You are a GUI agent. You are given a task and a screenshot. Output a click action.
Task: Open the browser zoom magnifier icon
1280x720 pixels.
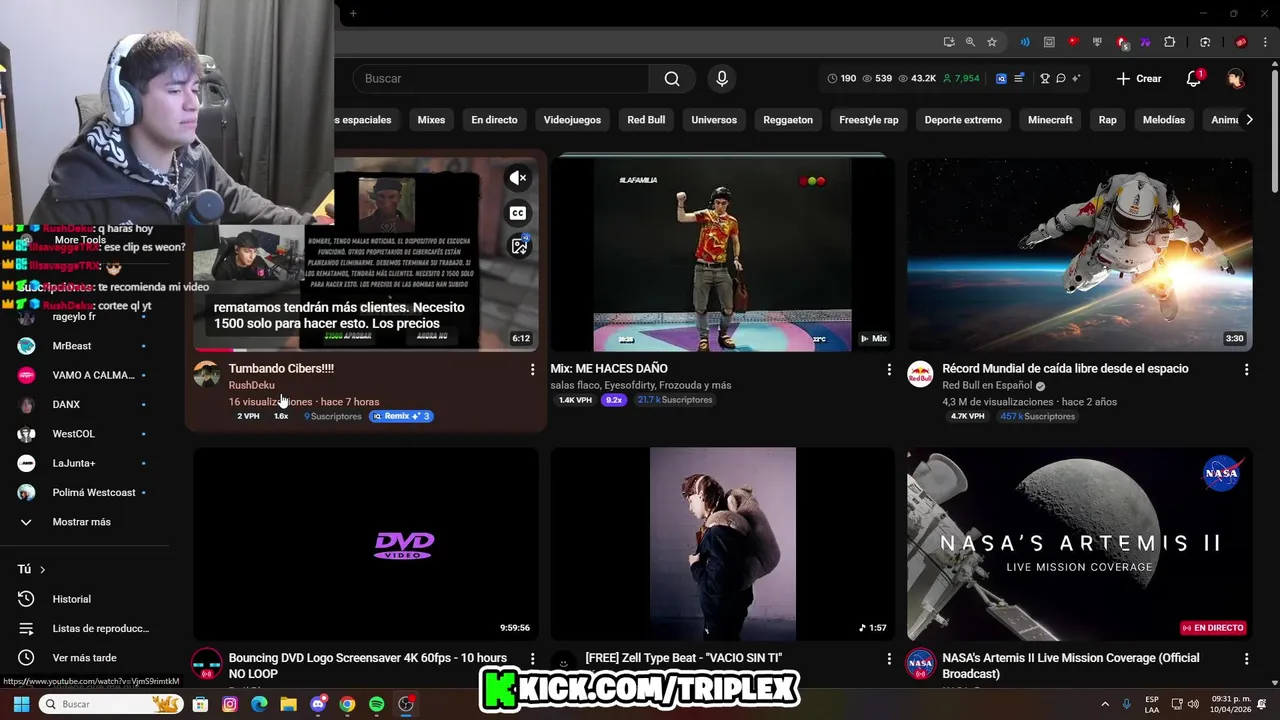(x=970, y=42)
